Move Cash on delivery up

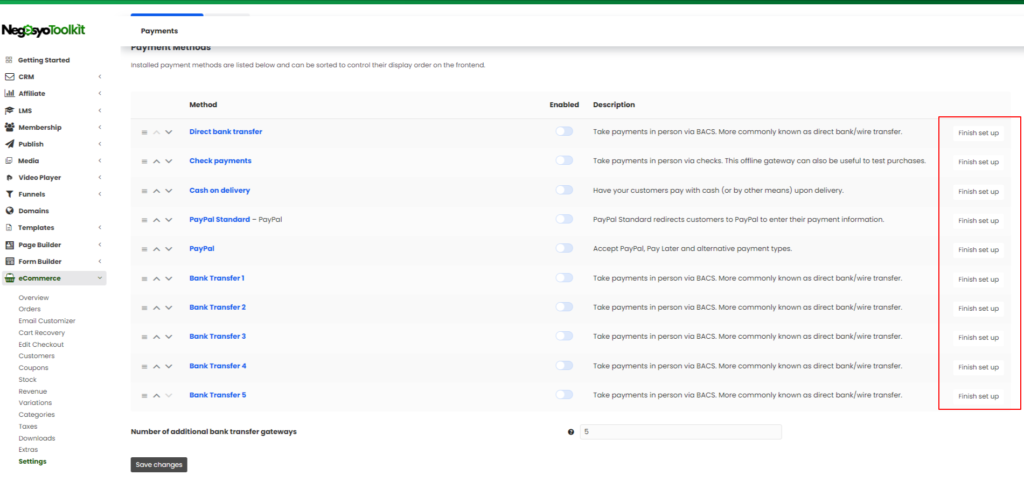tap(156, 191)
